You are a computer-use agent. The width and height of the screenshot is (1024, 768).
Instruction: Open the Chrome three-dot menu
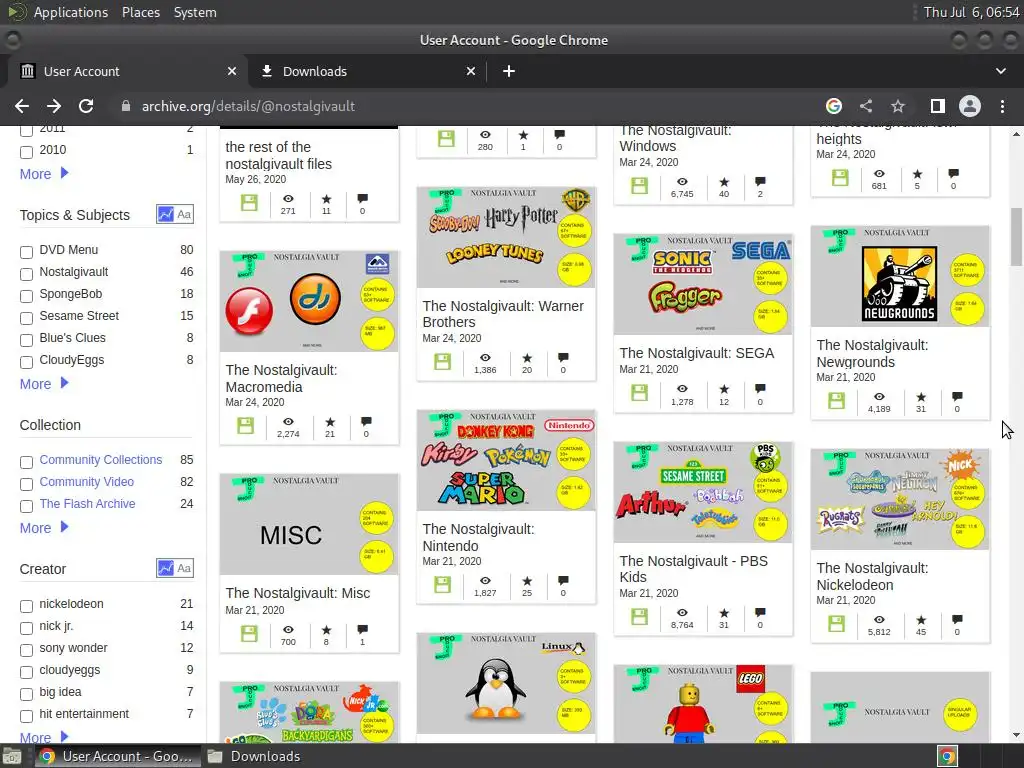(x=1002, y=106)
